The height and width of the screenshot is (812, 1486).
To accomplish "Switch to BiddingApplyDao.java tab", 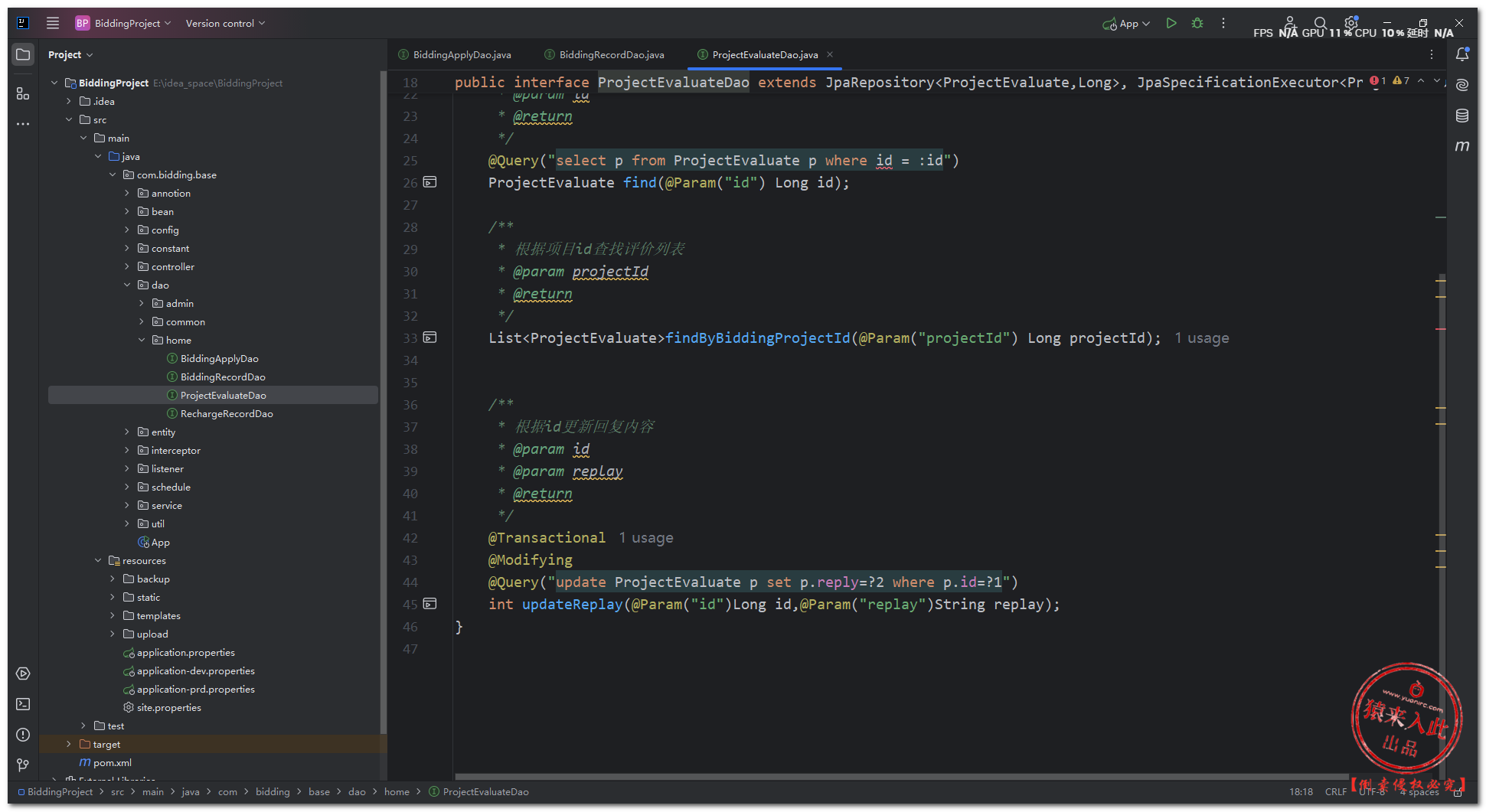I will [461, 55].
